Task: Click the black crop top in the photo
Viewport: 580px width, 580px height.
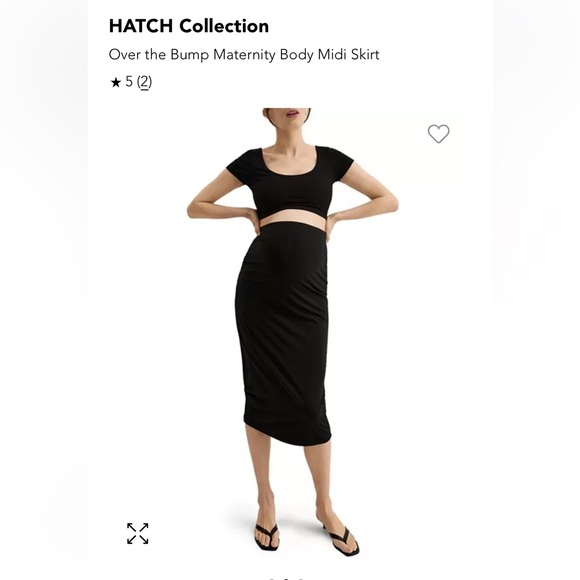Action: click(x=290, y=183)
